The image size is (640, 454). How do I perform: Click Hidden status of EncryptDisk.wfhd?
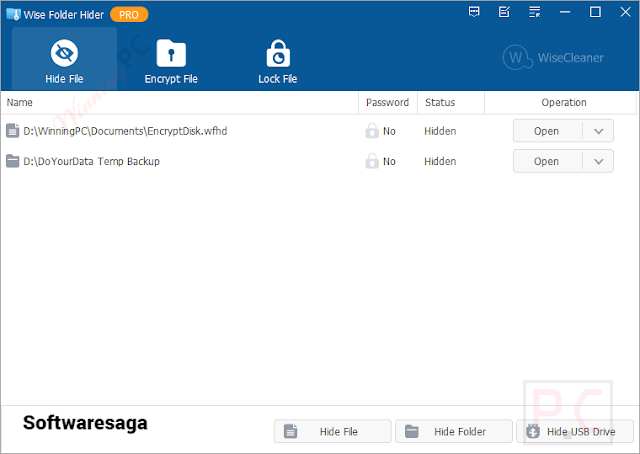[440, 131]
